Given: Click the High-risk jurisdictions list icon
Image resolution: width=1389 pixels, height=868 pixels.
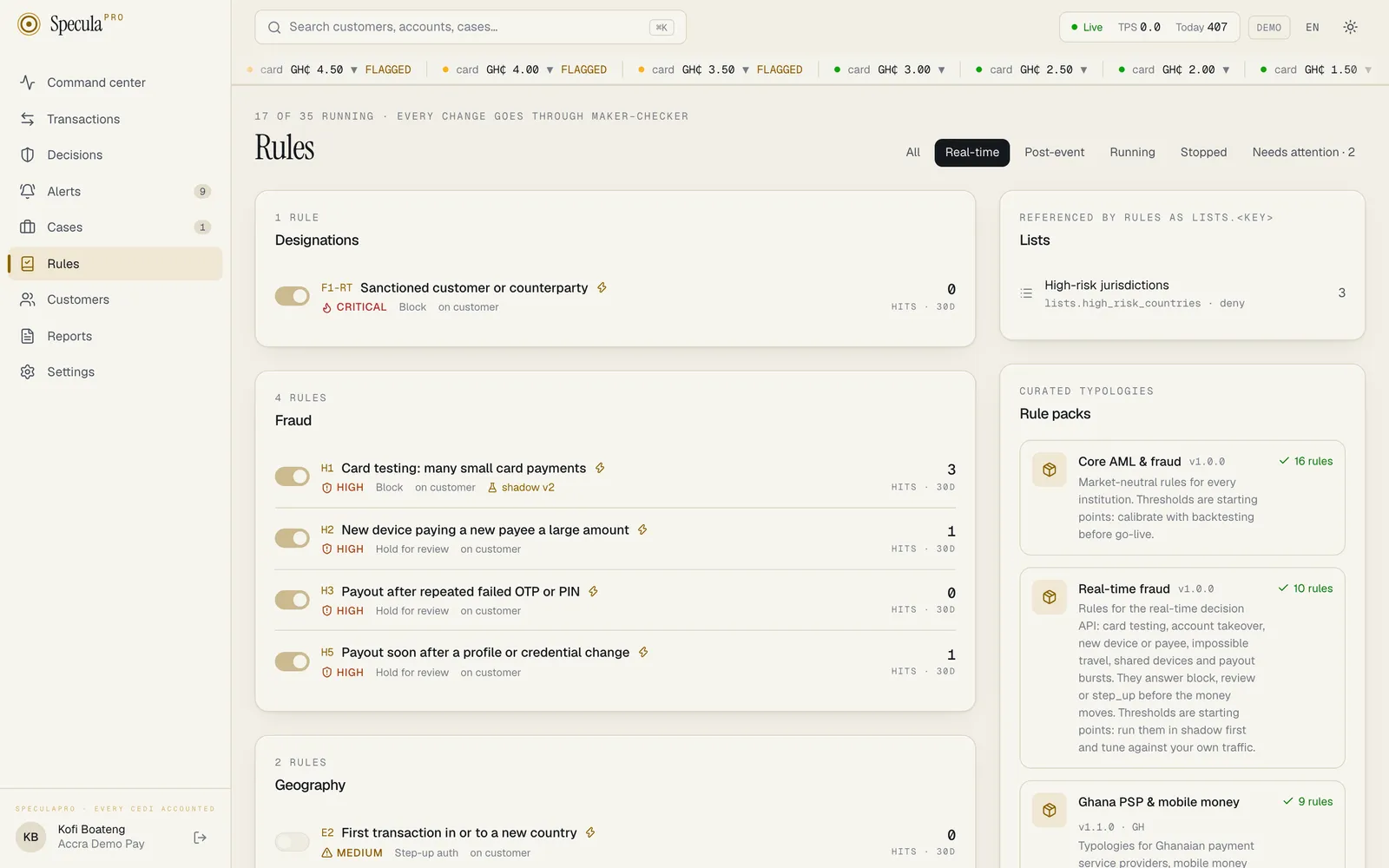Looking at the screenshot, I should [x=1026, y=293].
